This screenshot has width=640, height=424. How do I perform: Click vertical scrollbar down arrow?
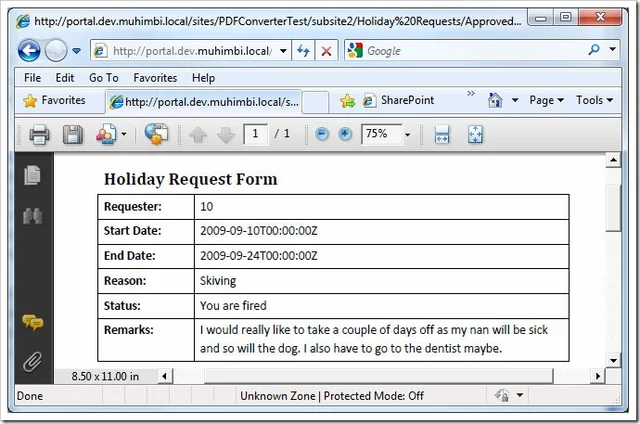(613, 360)
